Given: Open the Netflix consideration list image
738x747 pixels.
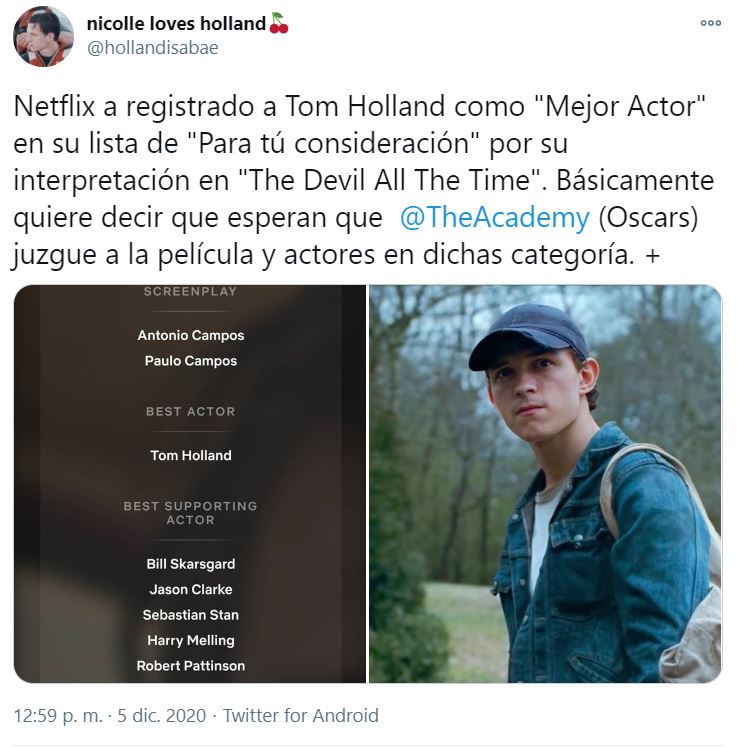Looking at the screenshot, I should tap(190, 484).
